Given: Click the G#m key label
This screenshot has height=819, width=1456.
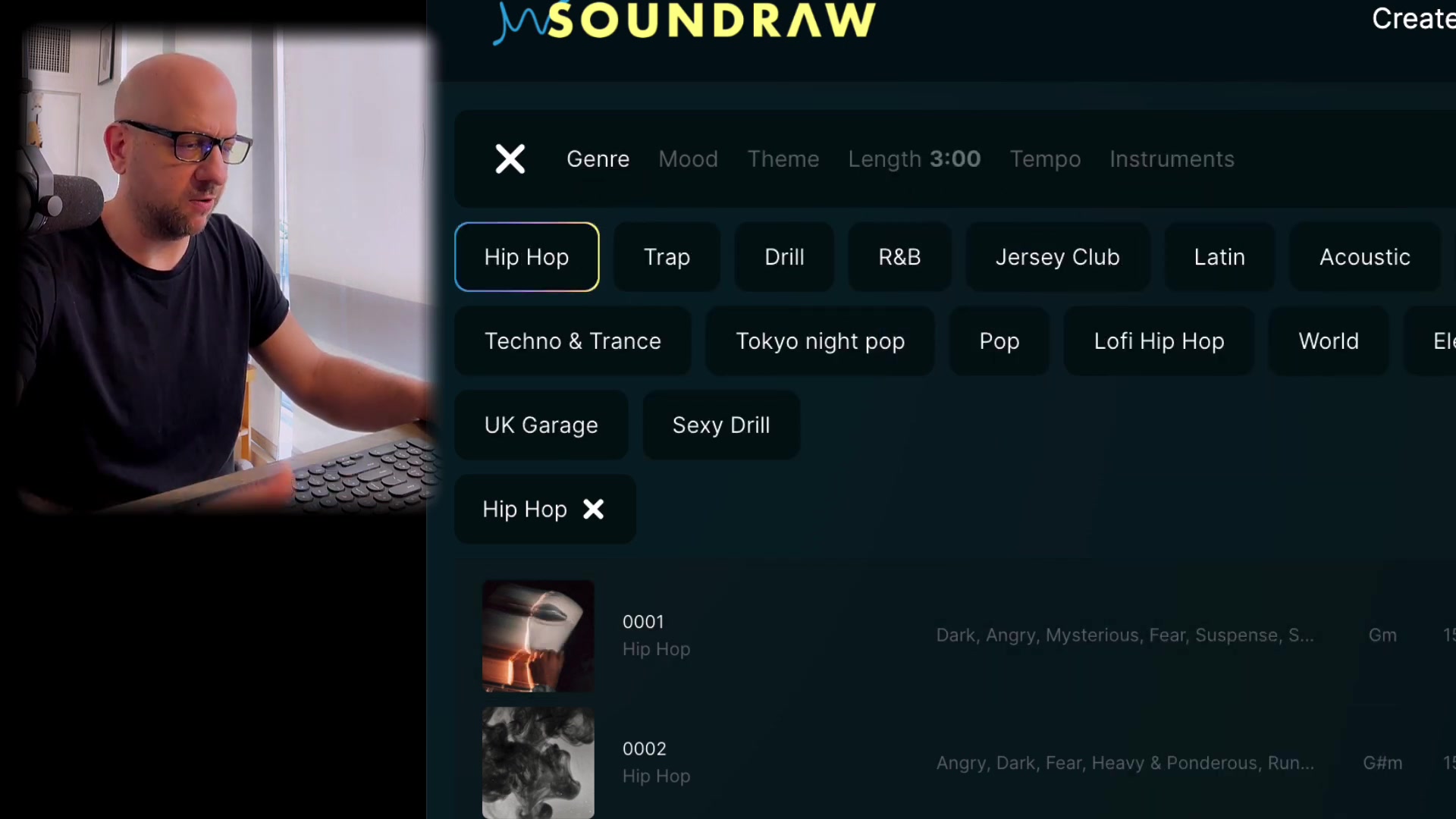Looking at the screenshot, I should (1382, 763).
